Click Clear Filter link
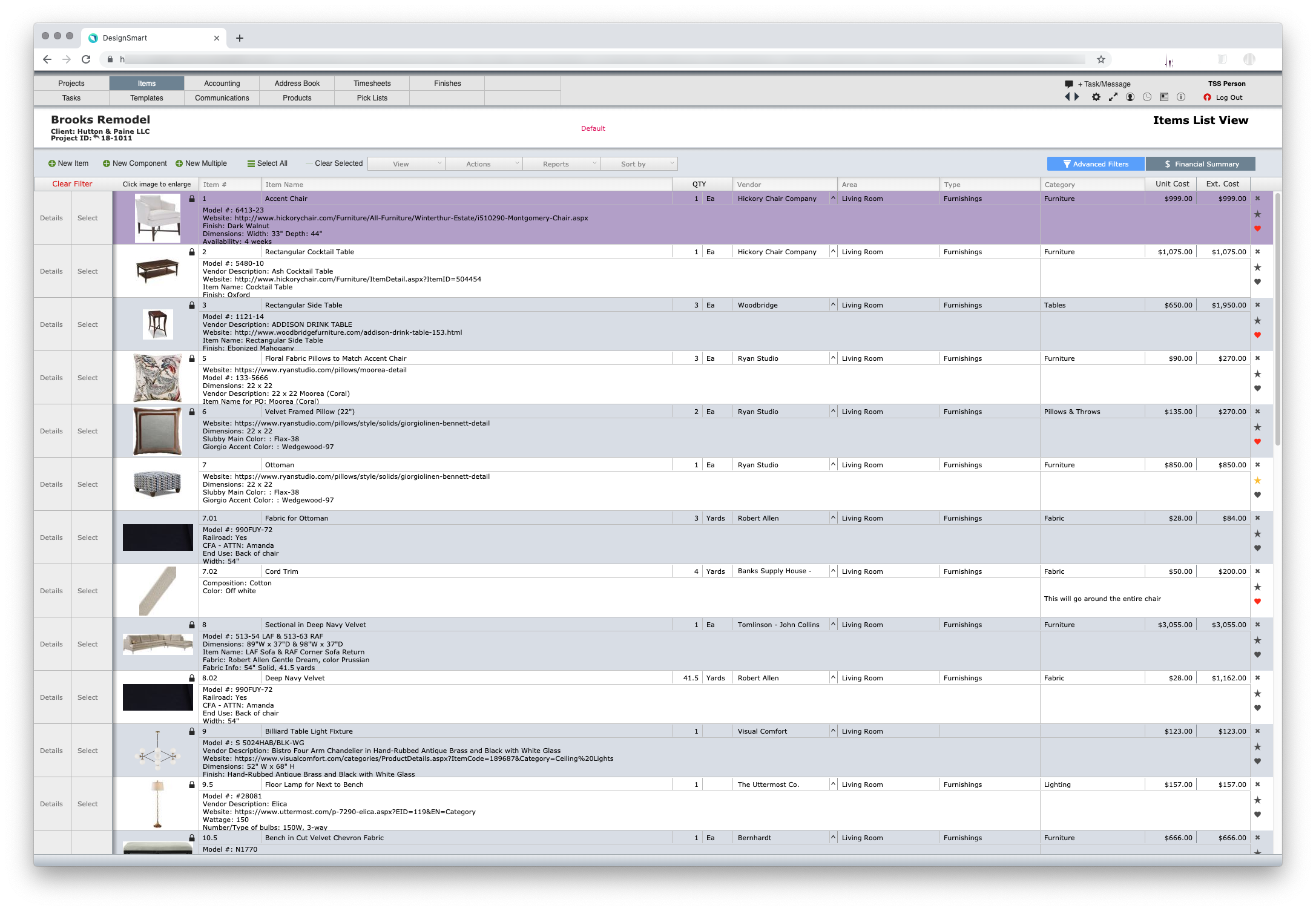Screen dimensions: 1316x911 point(72,184)
